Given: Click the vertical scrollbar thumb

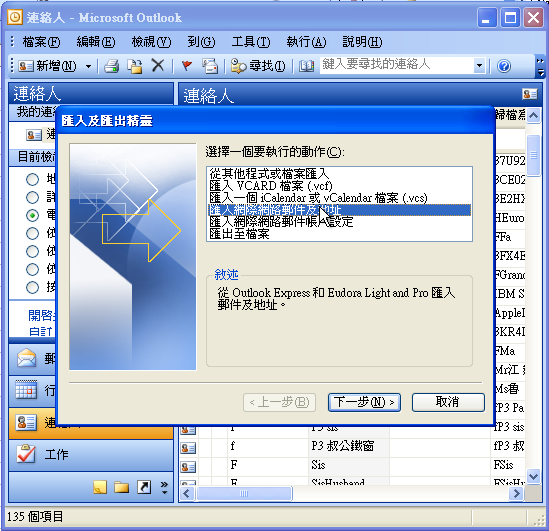Looking at the screenshot, I should click(x=534, y=155).
